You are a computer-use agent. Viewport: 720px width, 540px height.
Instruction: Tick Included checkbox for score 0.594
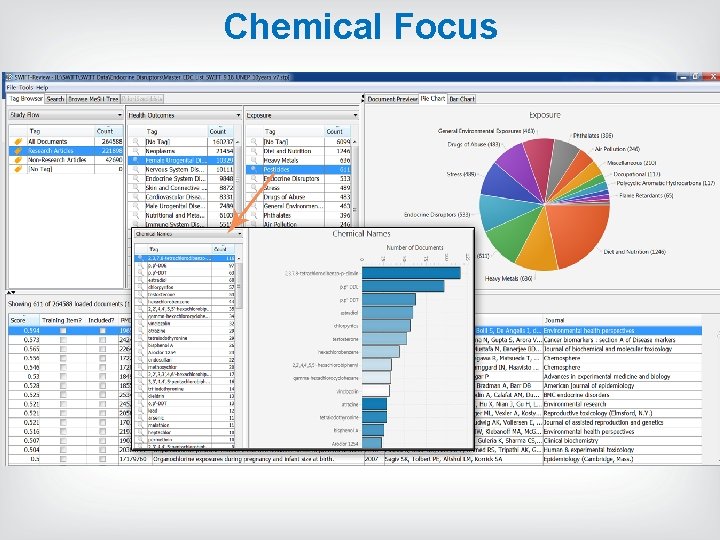point(102,331)
